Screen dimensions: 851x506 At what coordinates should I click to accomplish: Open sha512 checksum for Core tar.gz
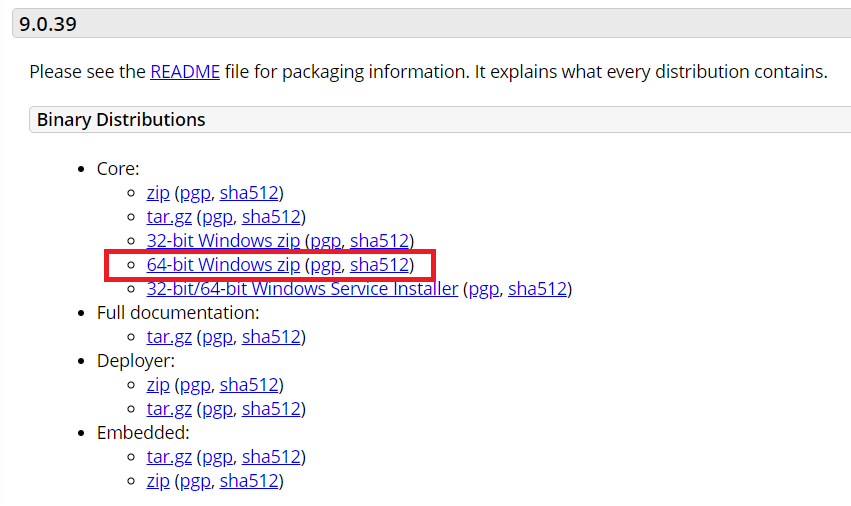click(271, 217)
